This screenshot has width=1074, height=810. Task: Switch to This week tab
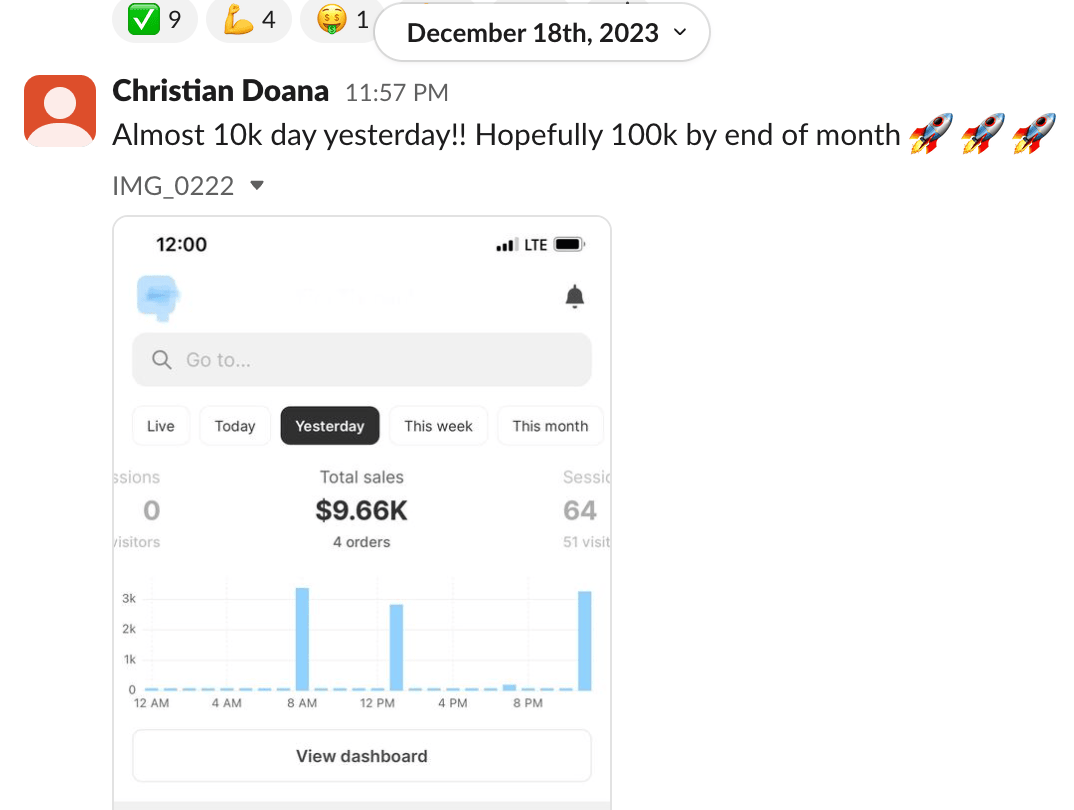[x=438, y=426]
